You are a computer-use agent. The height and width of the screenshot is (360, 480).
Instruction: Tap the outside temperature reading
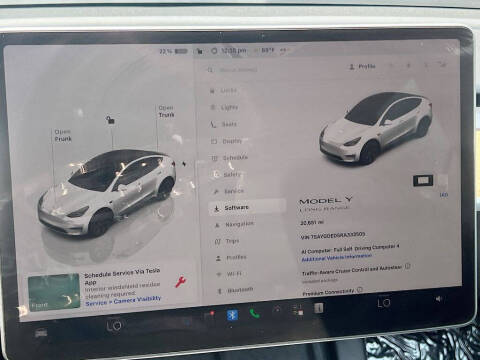(267, 50)
